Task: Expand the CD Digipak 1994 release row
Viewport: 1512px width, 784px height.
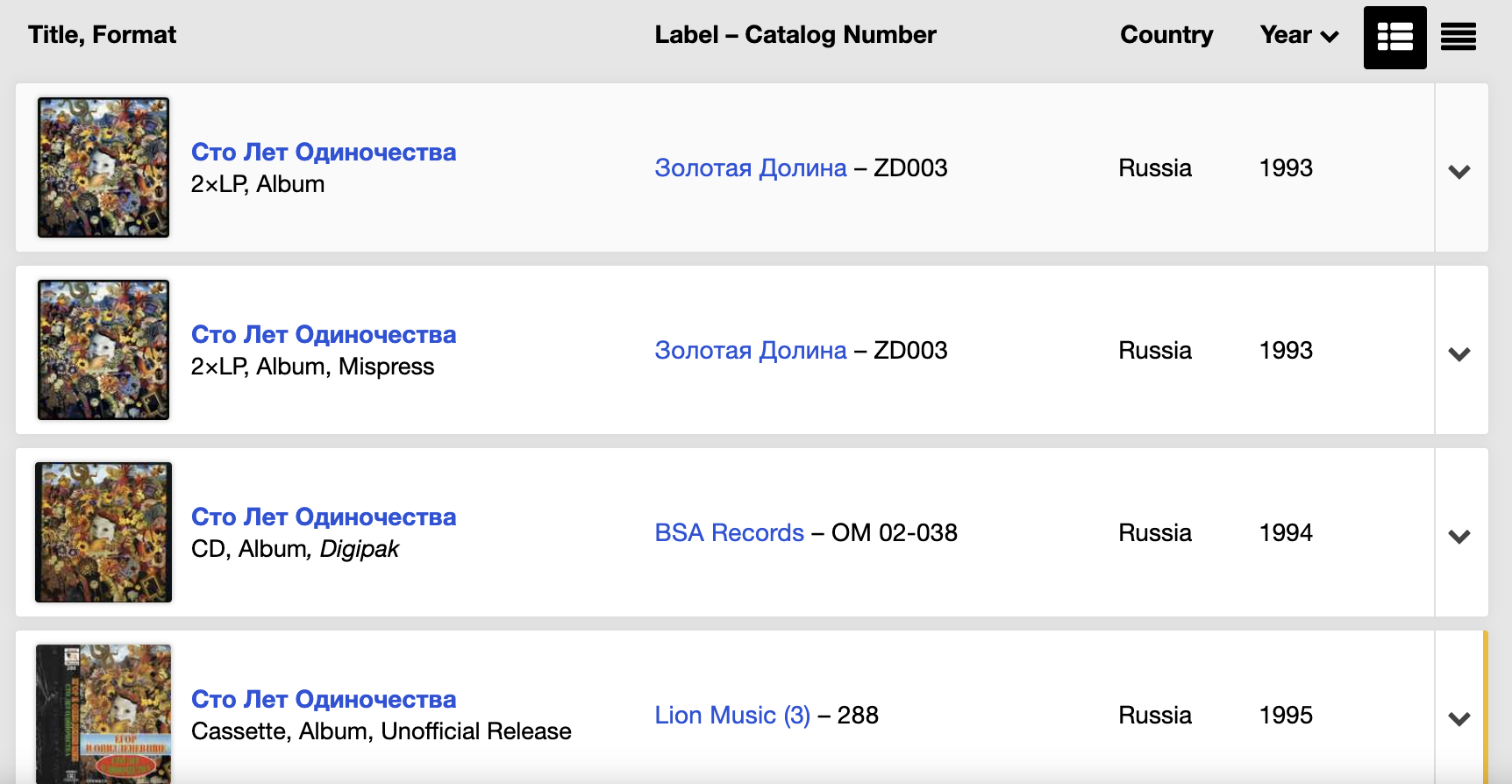Action: pyautogui.click(x=1459, y=537)
